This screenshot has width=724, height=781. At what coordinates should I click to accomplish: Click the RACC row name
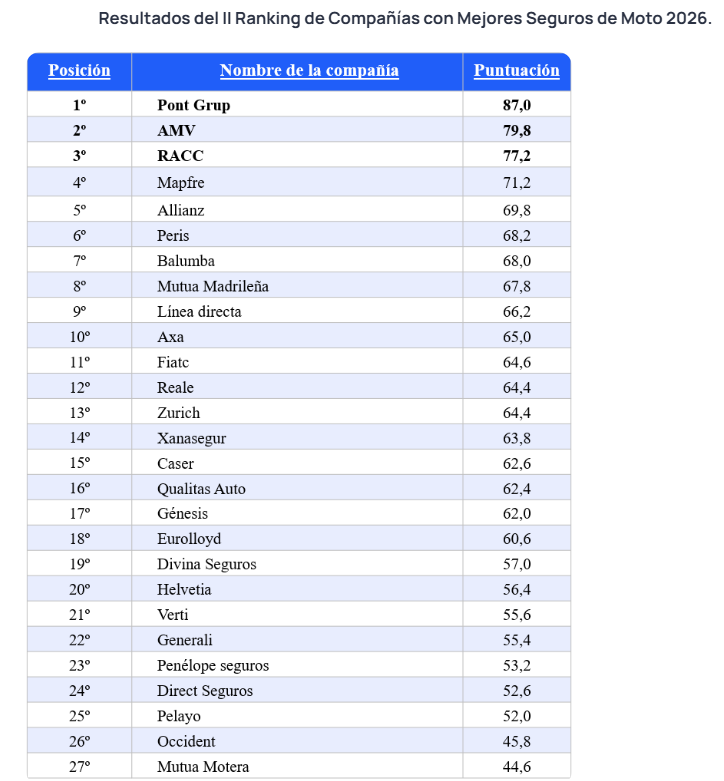tap(180, 156)
